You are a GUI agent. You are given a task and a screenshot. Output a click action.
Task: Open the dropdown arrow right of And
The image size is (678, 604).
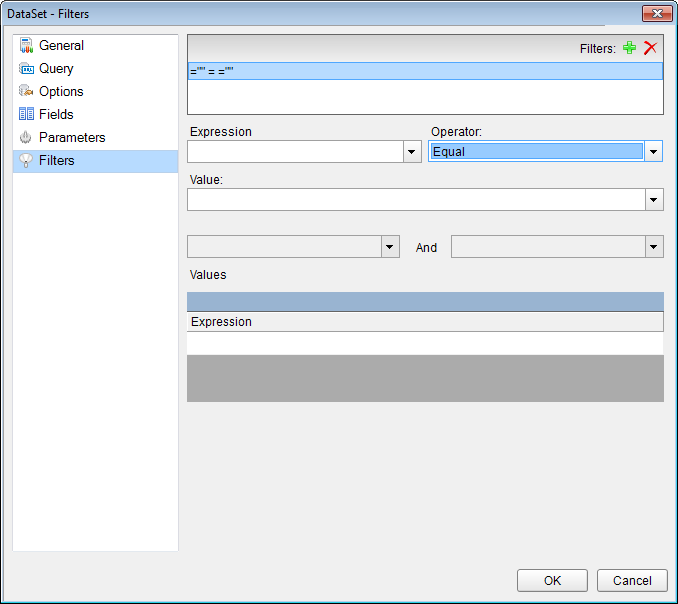pyautogui.click(x=654, y=247)
